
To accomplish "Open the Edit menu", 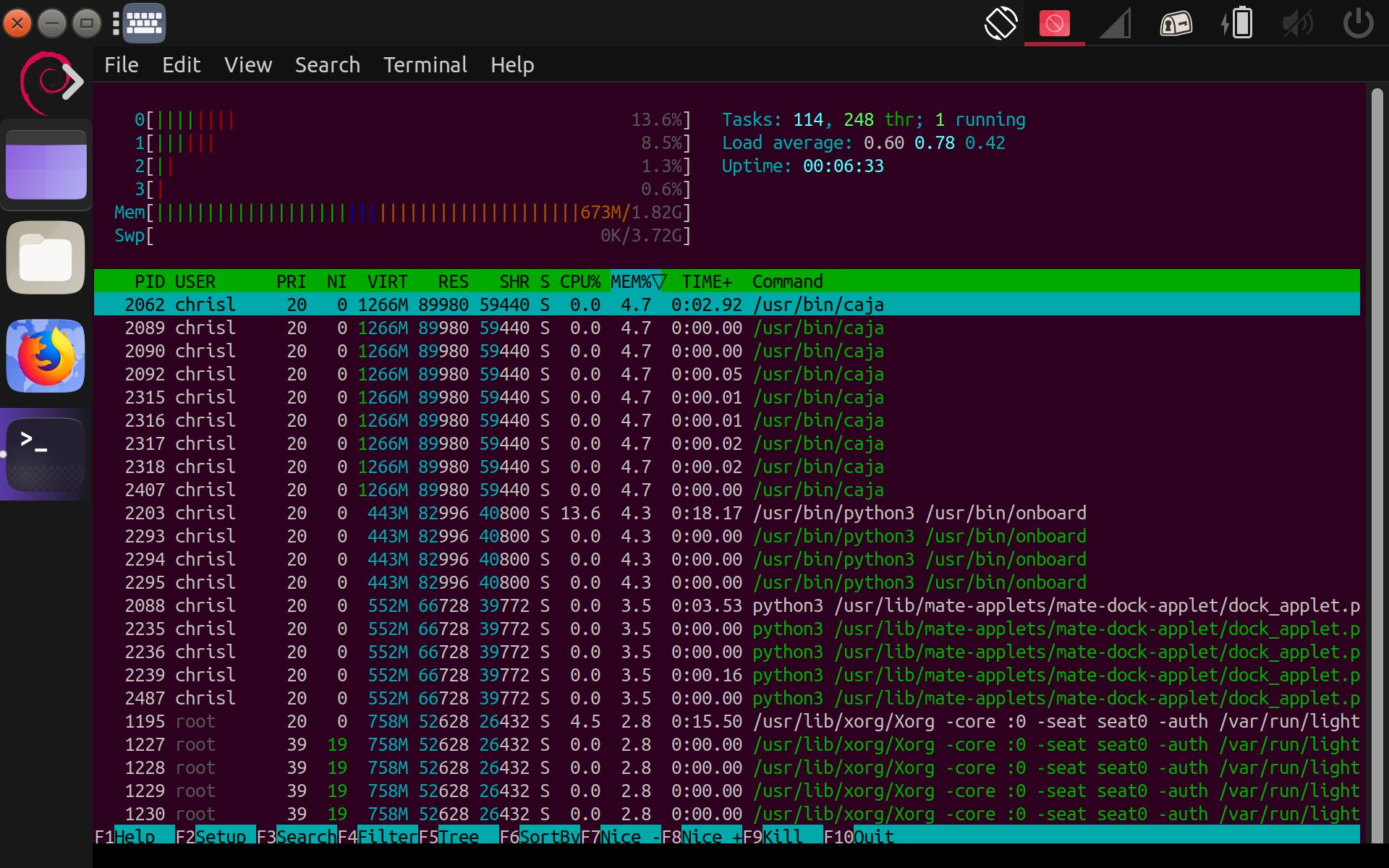I will pyautogui.click(x=181, y=65).
